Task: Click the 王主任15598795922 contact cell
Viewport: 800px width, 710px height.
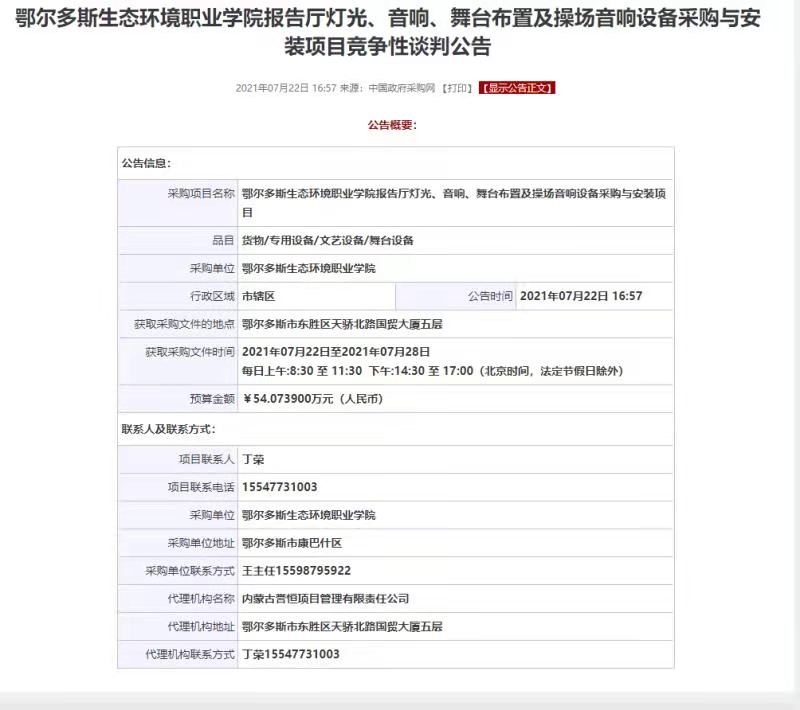Action: pyautogui.click(x=296, y=571)
